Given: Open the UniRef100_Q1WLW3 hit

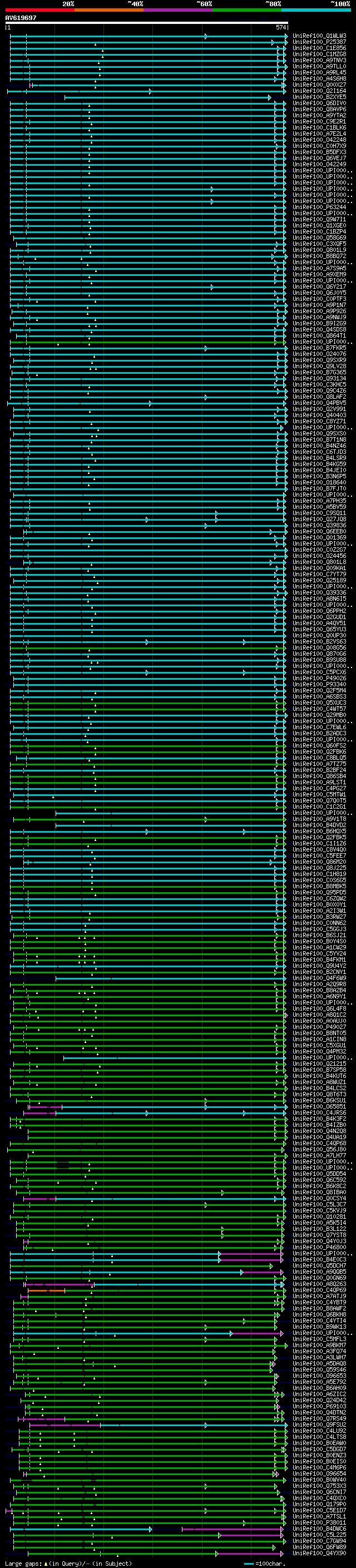Looking at the screenshot, I should [319, 36].
